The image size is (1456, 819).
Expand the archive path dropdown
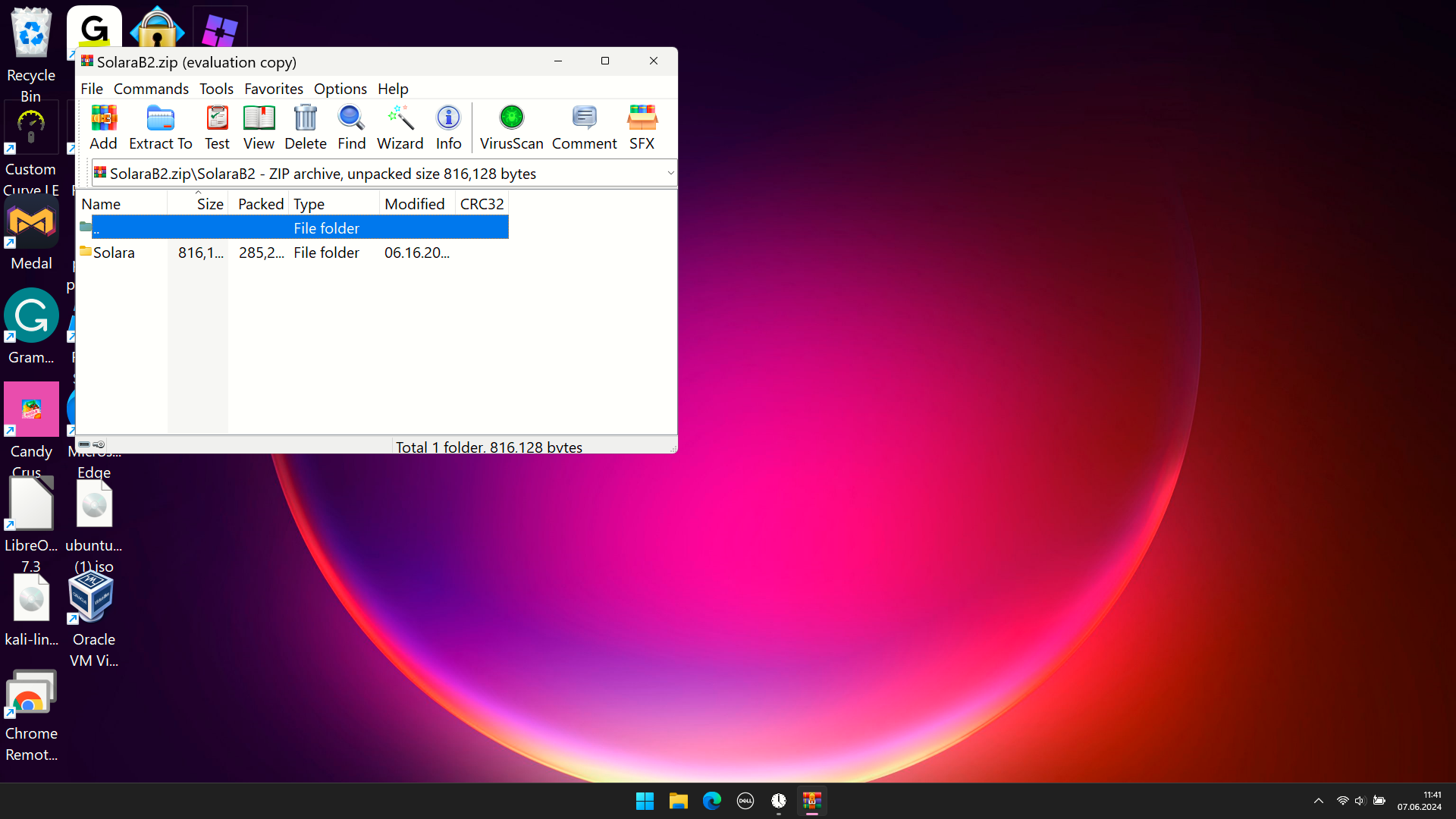[670, 174]
